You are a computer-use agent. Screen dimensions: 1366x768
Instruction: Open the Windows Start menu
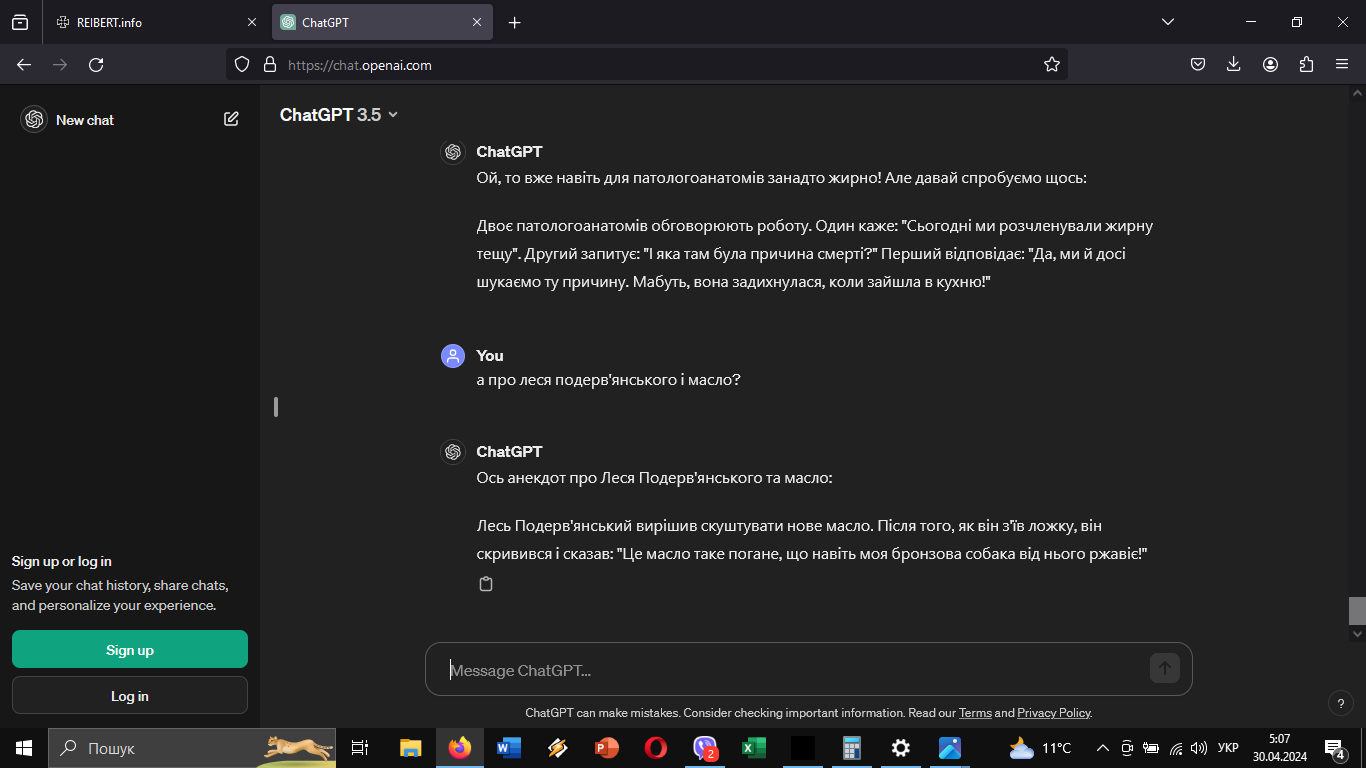[24, 748]
